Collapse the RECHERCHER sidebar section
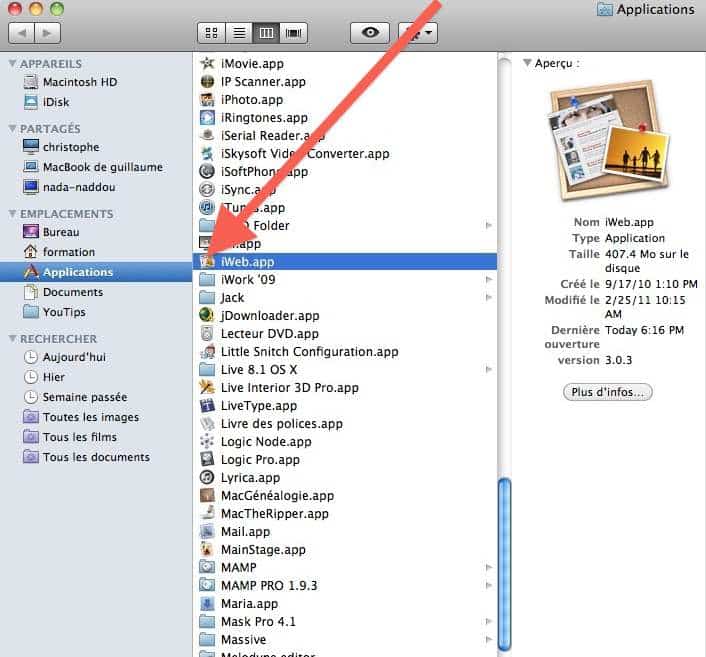The width and height of the screenshot is (706, 657). (x=13, y=338)
